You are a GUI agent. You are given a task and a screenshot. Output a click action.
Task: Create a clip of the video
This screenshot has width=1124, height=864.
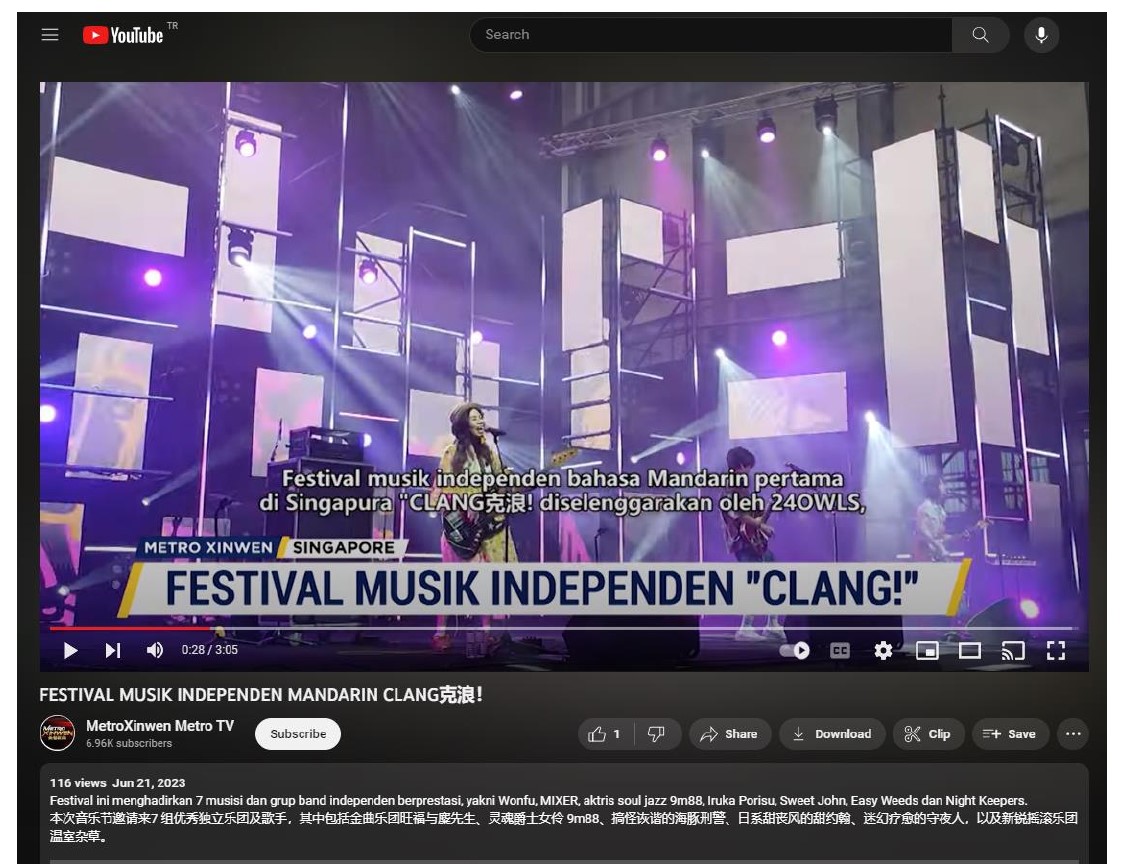pyautogui.click(x=928, y=734)
